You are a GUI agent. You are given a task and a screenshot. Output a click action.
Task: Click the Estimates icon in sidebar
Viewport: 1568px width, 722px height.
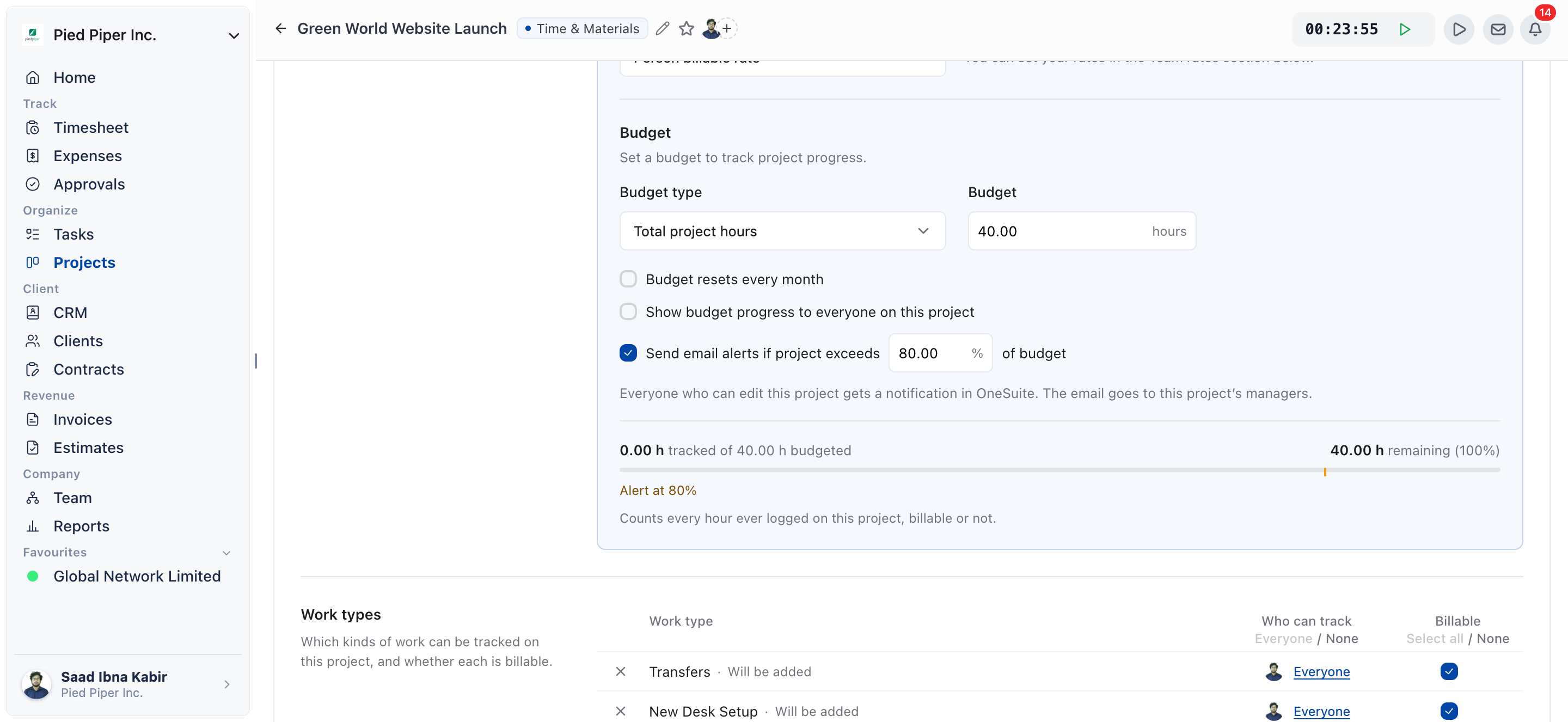pyautogui.click(x=32, y=448)
